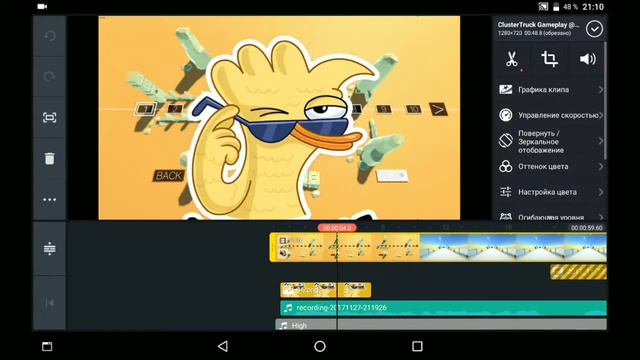Click the ClusterTruck Gameplay clip title
The image size is (640, 360).
point(538,24)
